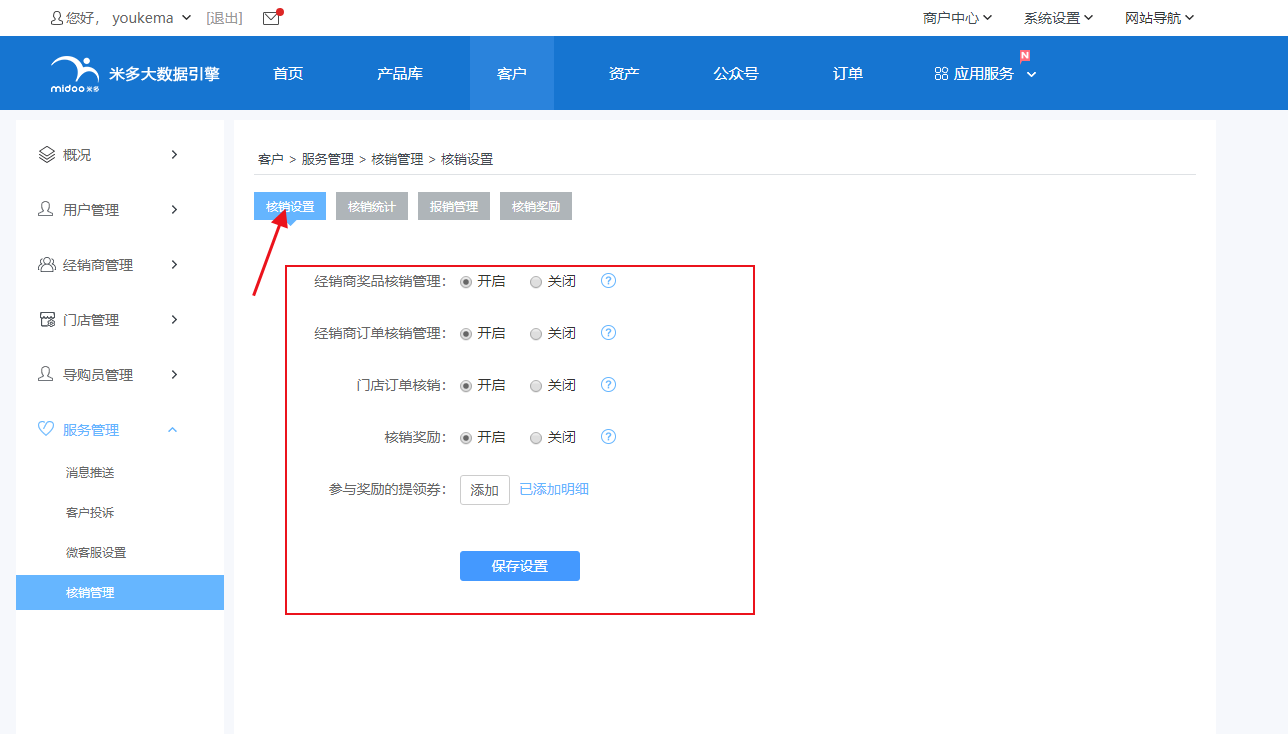1288x734 pixels.
Task: Open 微客服设置 in the sidebar
Action: coord(96,552)
